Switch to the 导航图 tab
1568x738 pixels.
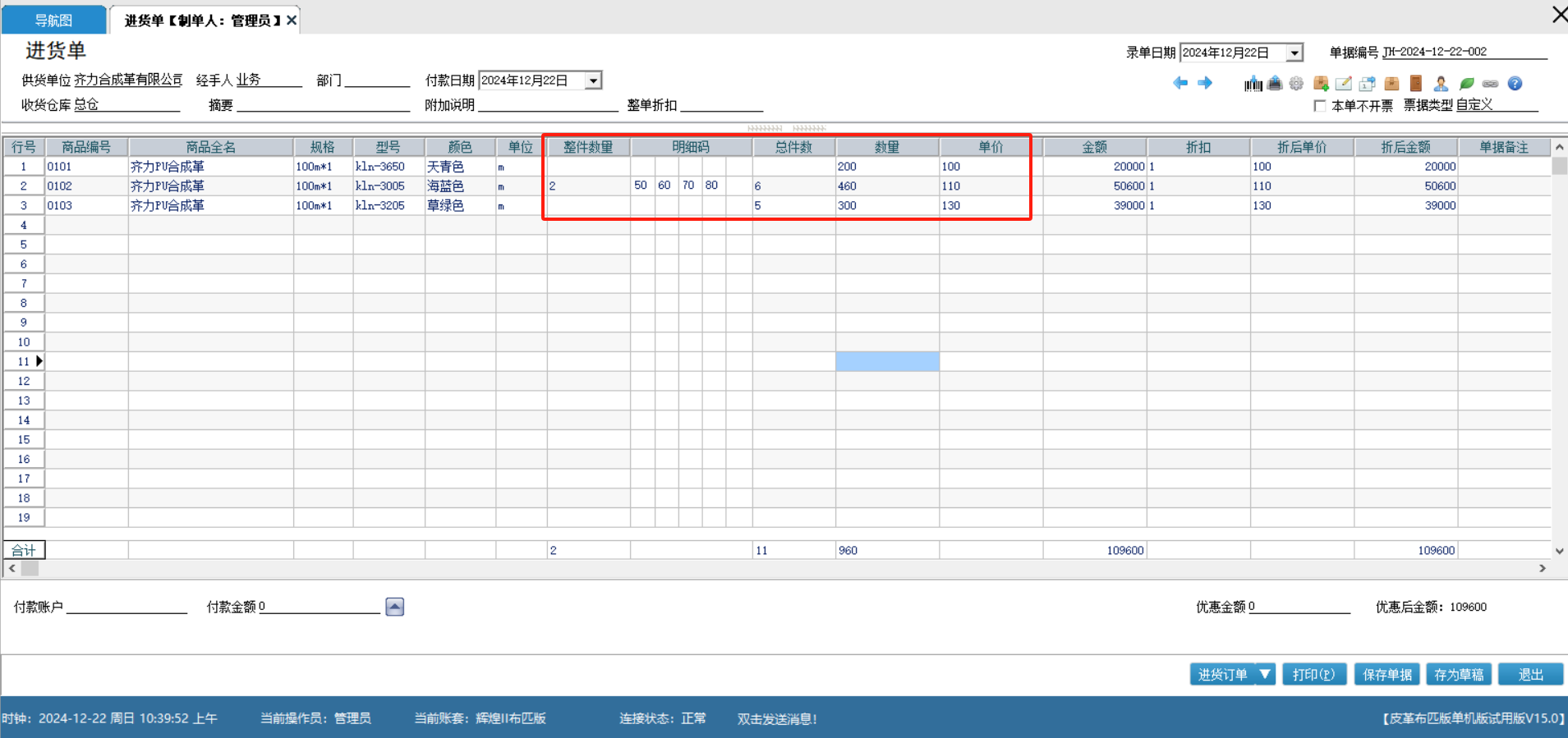point(53,21)
